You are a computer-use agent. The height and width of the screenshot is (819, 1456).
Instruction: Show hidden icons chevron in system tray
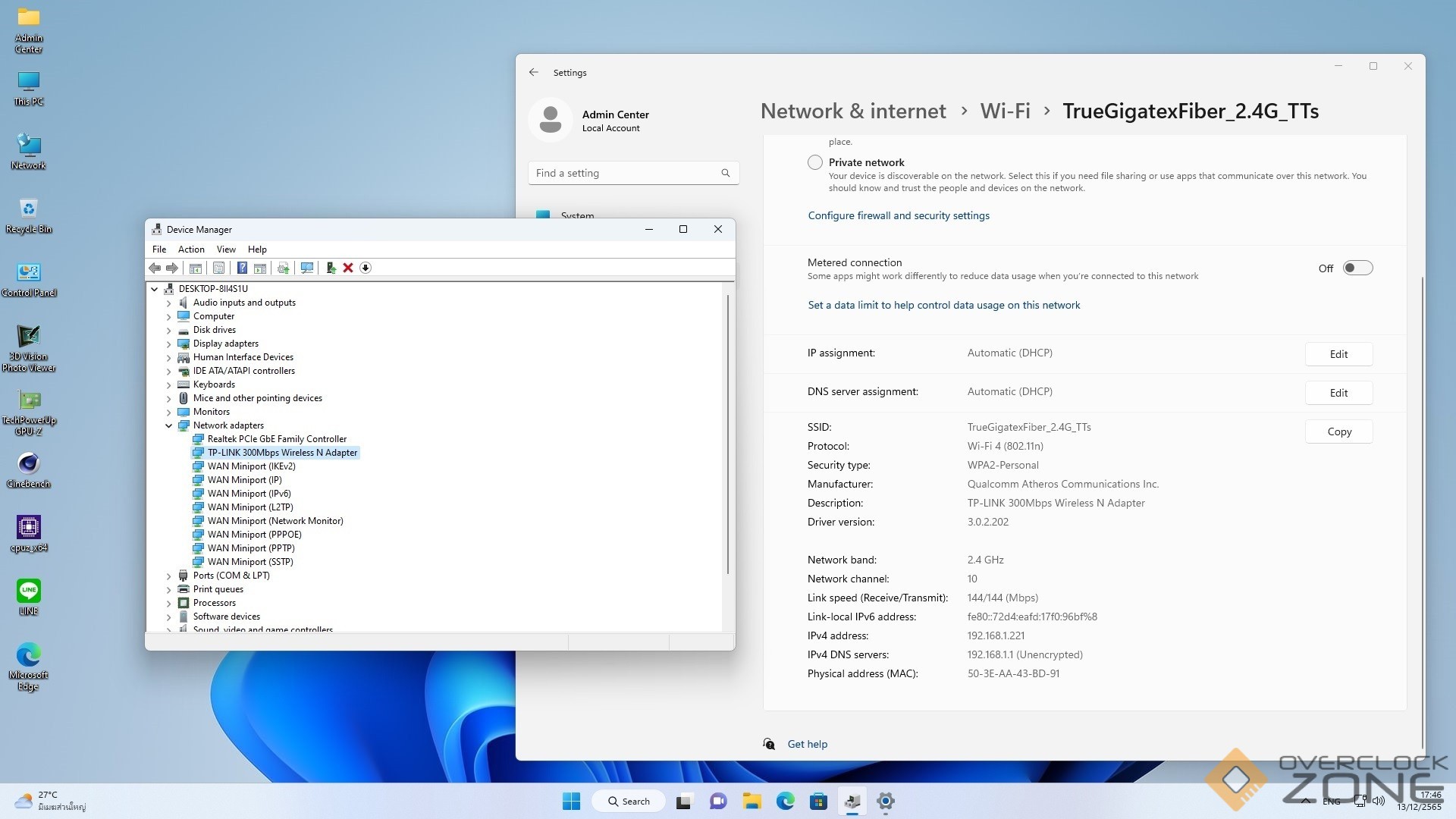pos(1306,801)
